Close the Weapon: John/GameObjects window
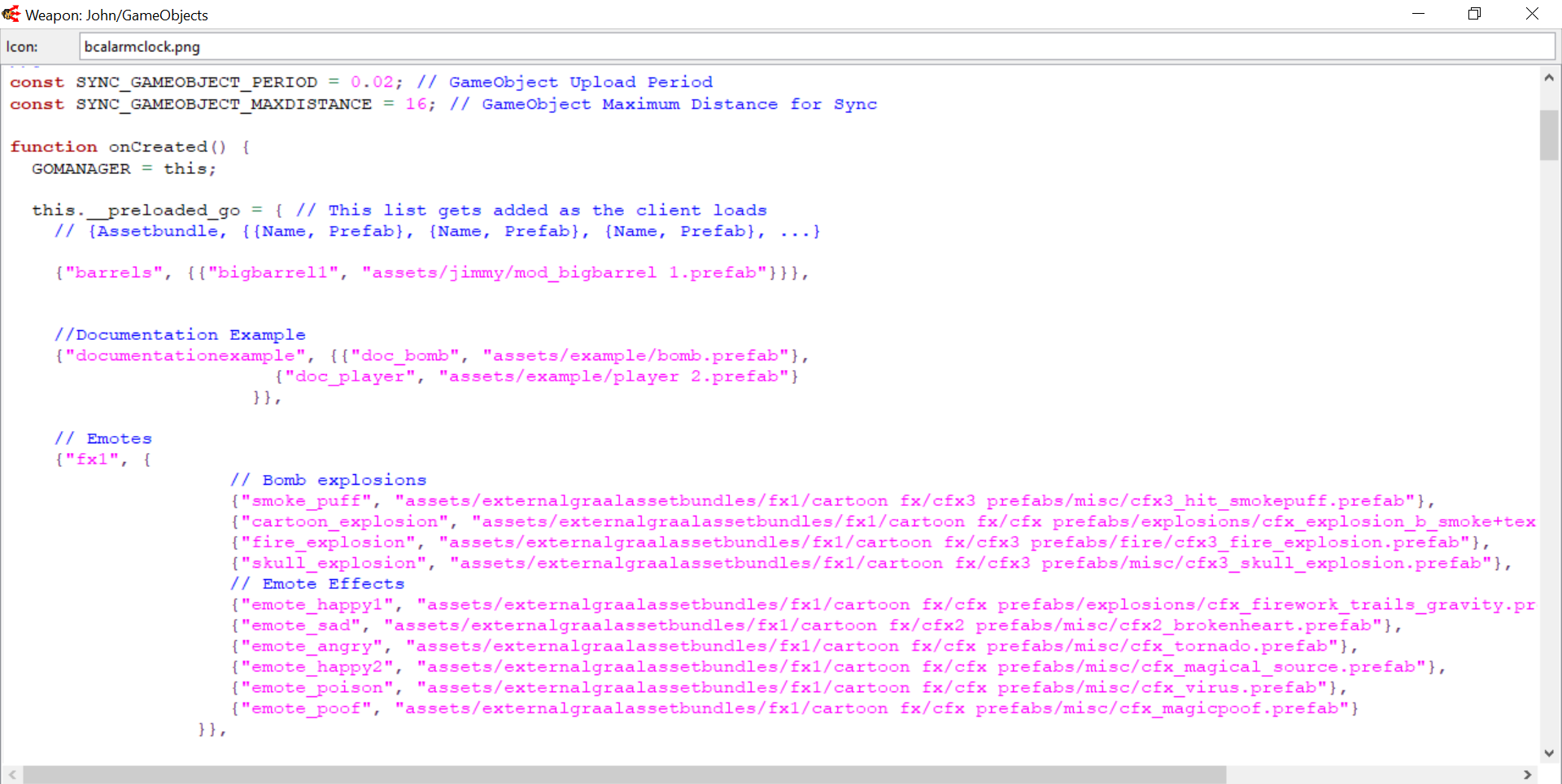Viewport: 1562px width, 784px height. (x=1532, y=14)
